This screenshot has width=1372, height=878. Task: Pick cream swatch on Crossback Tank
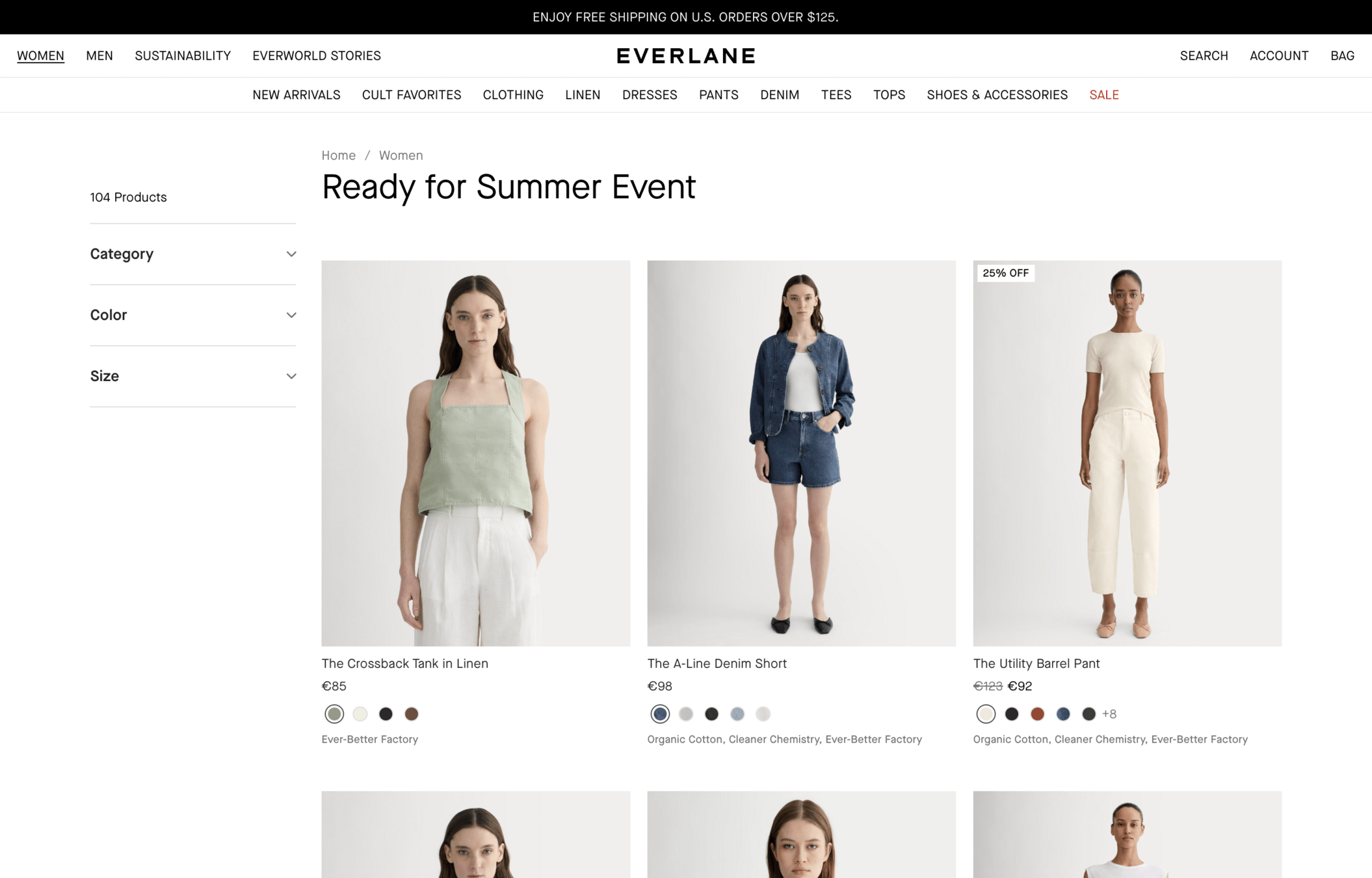pyautogui.click(x=360, y=714)
